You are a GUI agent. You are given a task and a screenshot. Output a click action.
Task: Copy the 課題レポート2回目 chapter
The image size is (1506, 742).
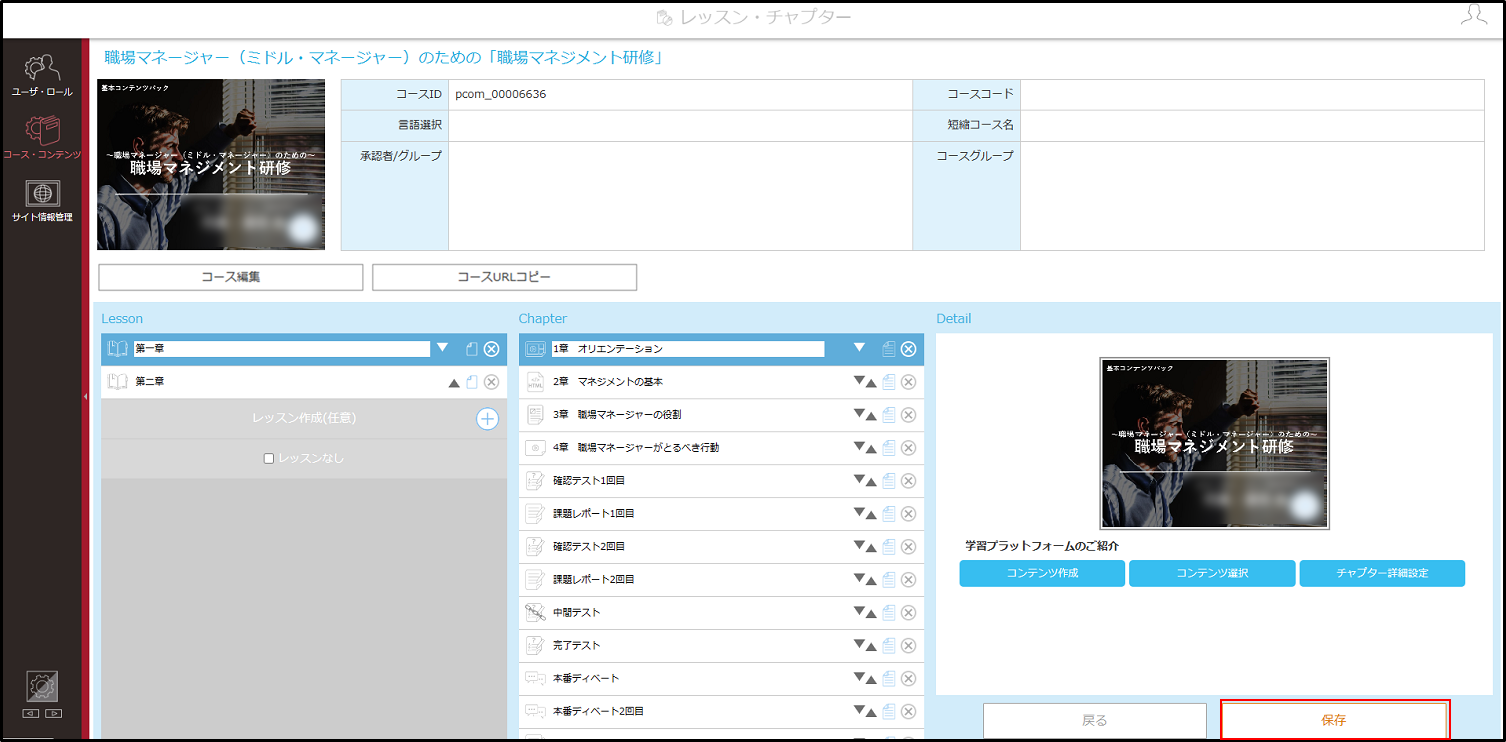tap(888, 580)
